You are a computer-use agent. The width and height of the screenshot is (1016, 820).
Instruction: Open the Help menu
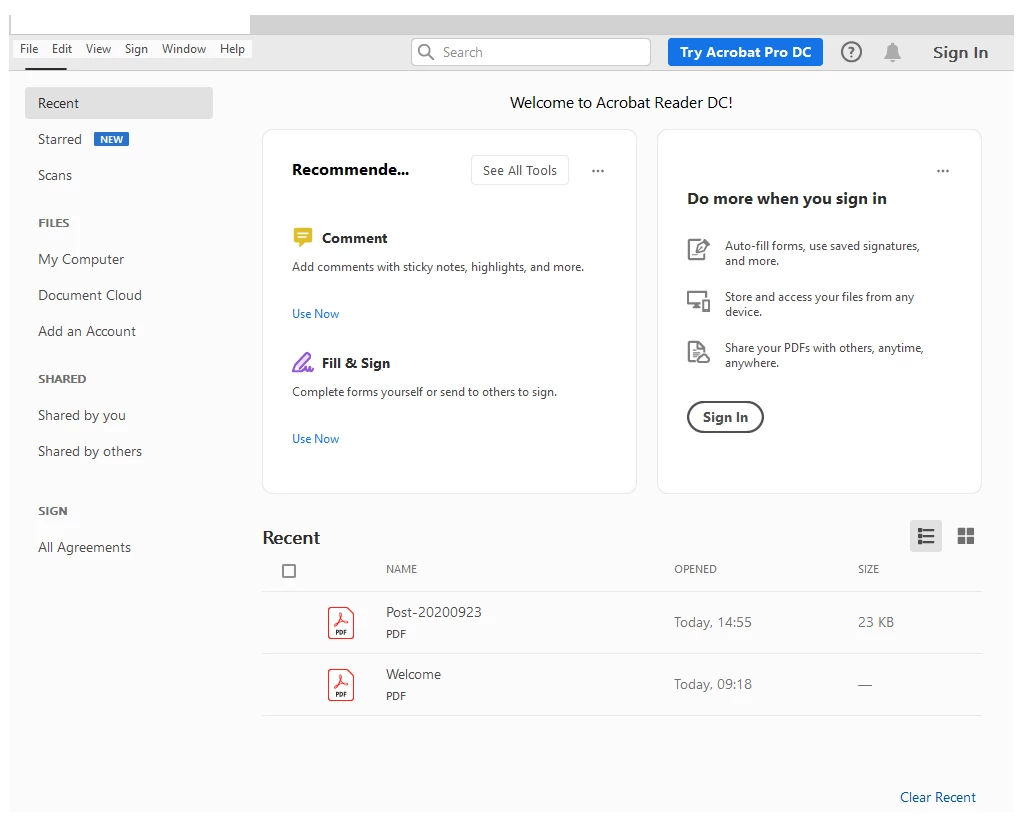tap(232, 49)
